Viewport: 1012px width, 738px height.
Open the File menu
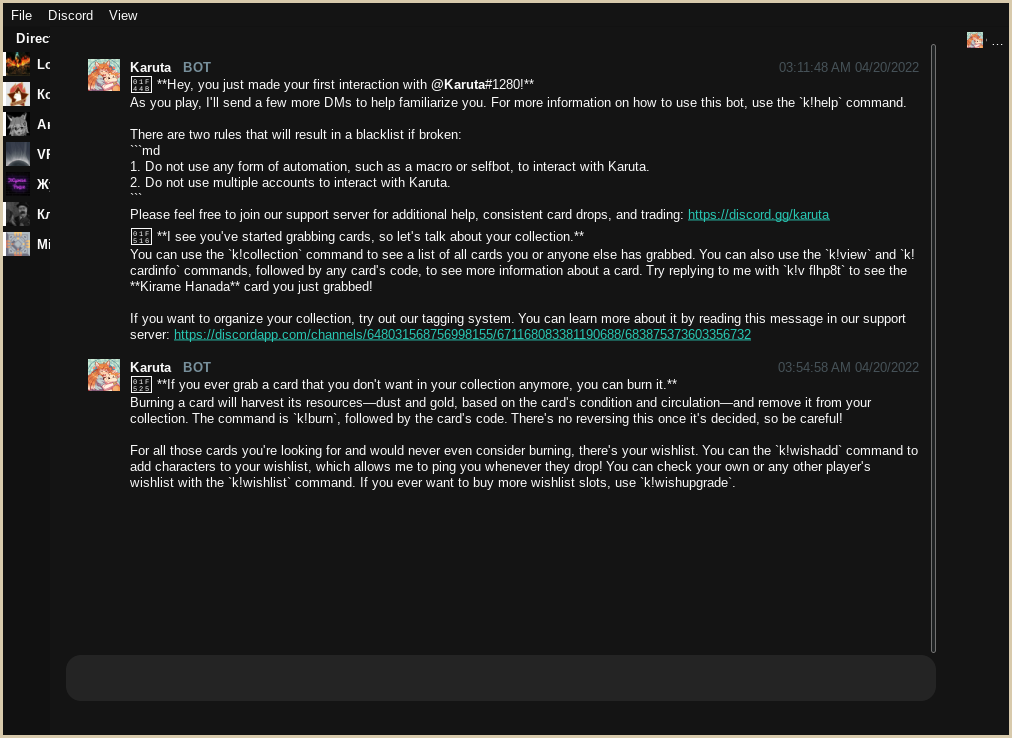pos(21,15)
